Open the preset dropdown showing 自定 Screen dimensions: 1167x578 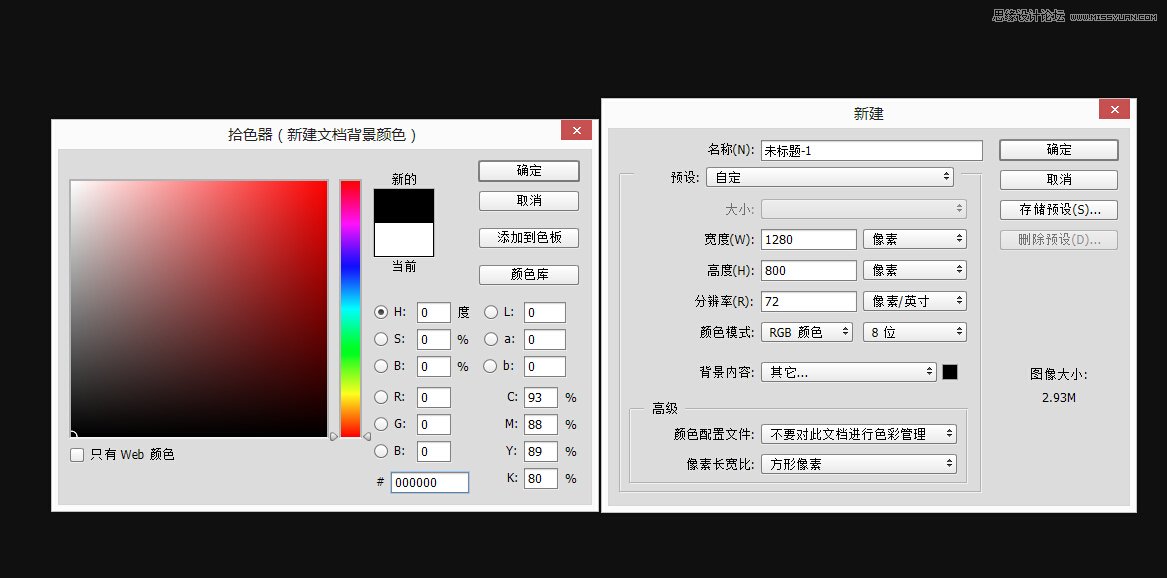(829, 177)
